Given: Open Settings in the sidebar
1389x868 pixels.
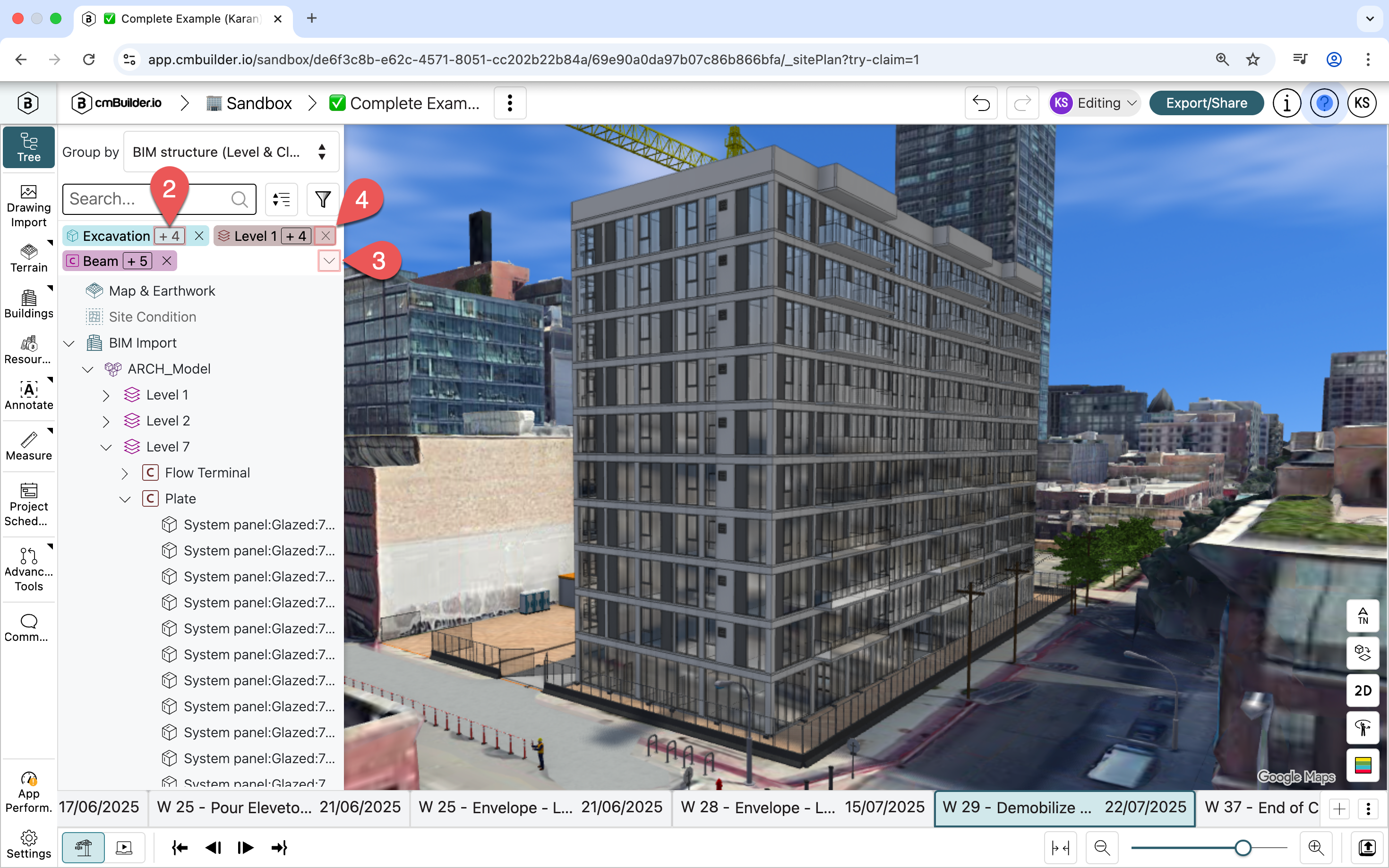Looking at the screenshot, I should coord(29,844).
